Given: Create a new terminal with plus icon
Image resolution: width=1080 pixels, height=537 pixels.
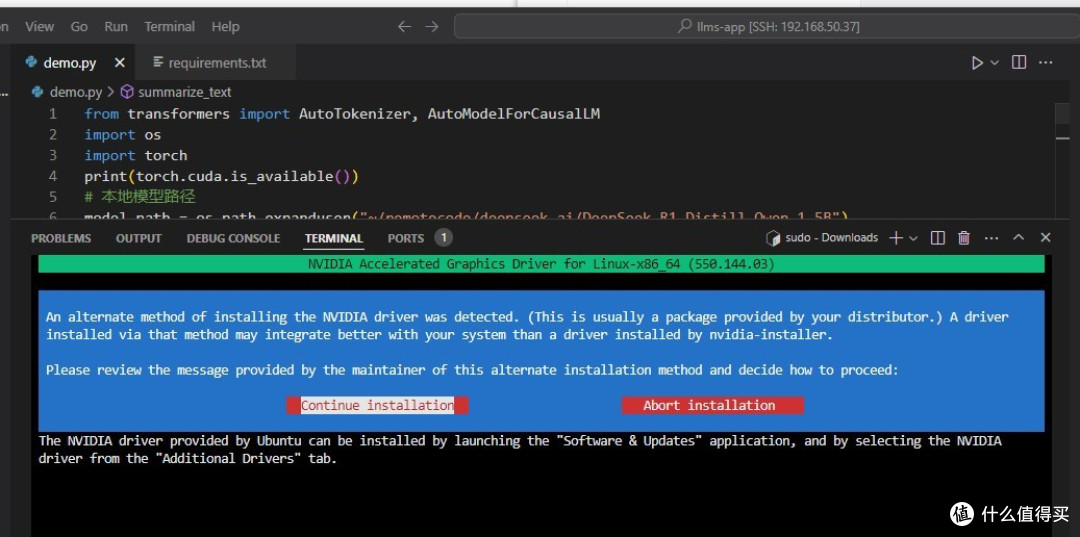Looking at the screenshot, I should [895, 238].
